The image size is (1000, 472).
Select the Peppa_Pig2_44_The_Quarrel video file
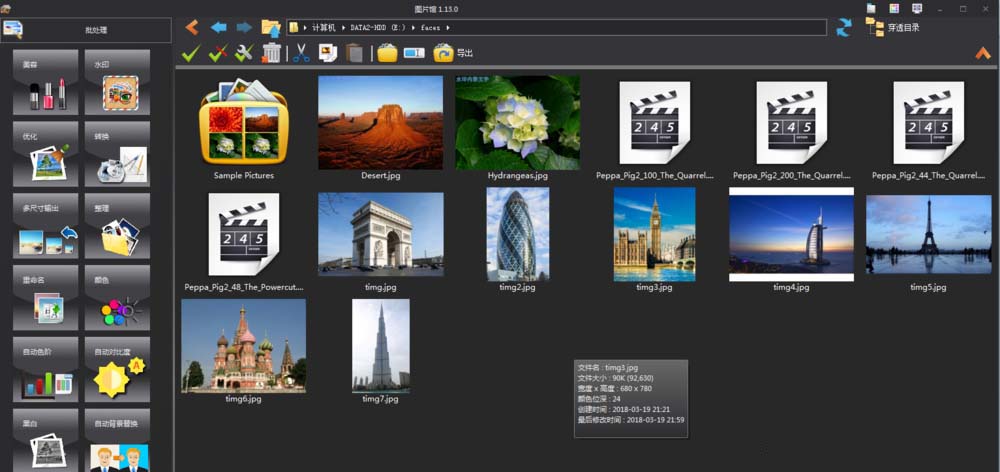coord(929,122)
